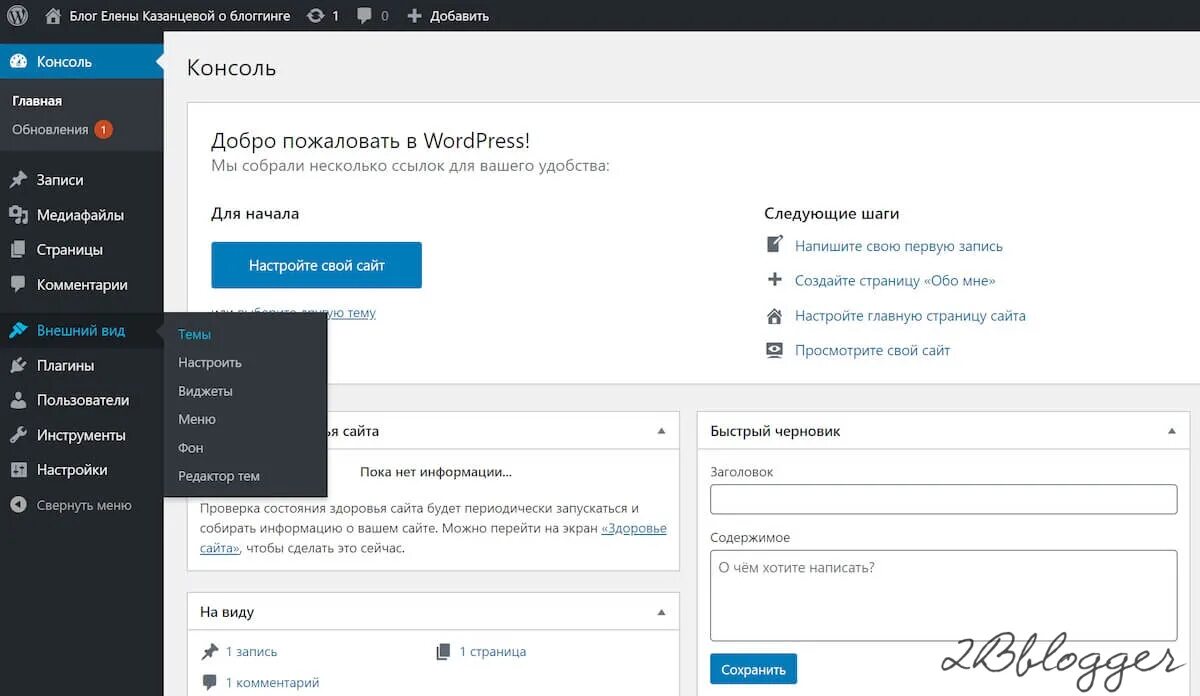The height and width of the screenshot is (696, 1200).
Task: Click the plus icon next to Добавить
Action: coord(415,16)
